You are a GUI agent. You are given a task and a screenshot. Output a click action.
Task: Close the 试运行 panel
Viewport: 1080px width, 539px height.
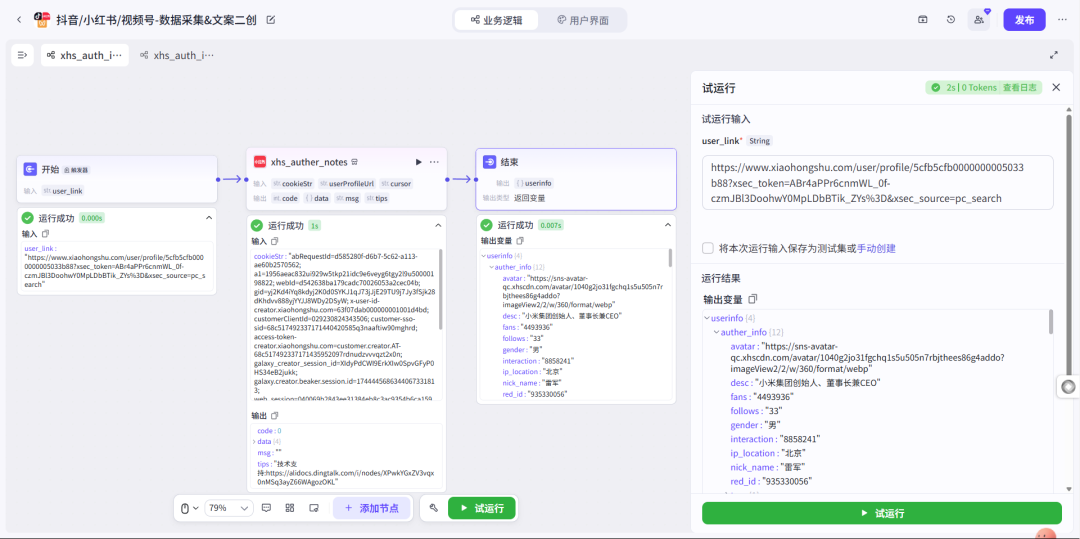click(x=1056, y=87)
